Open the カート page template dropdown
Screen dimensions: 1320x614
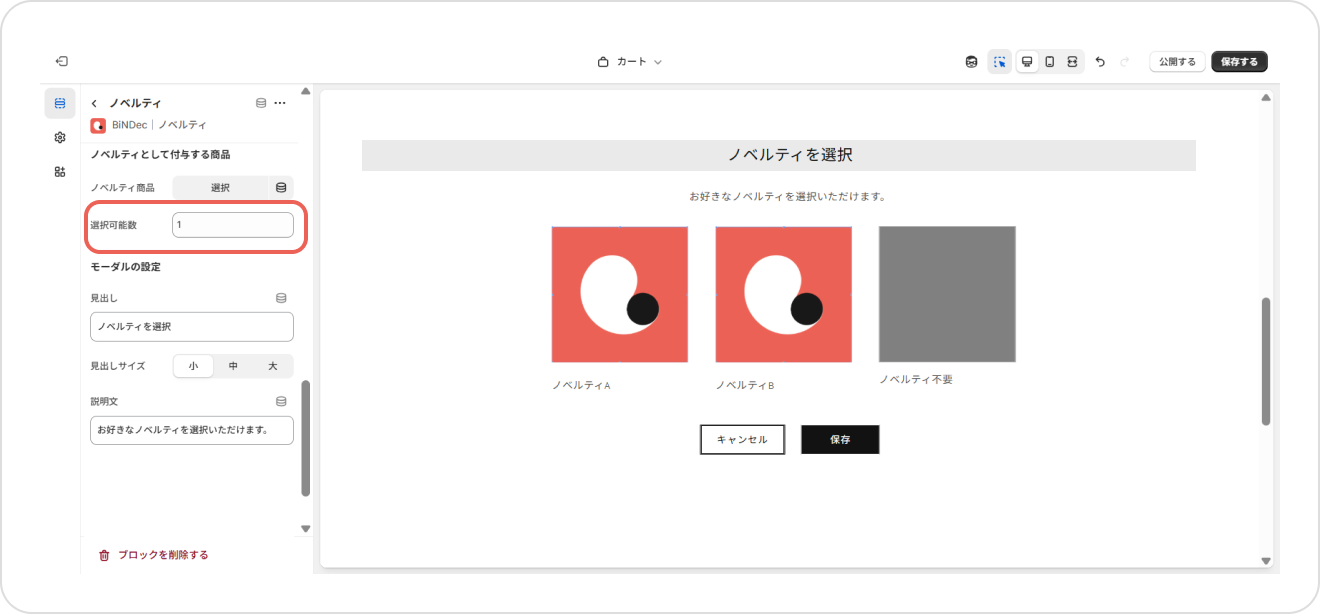click(x=631, y=62)
